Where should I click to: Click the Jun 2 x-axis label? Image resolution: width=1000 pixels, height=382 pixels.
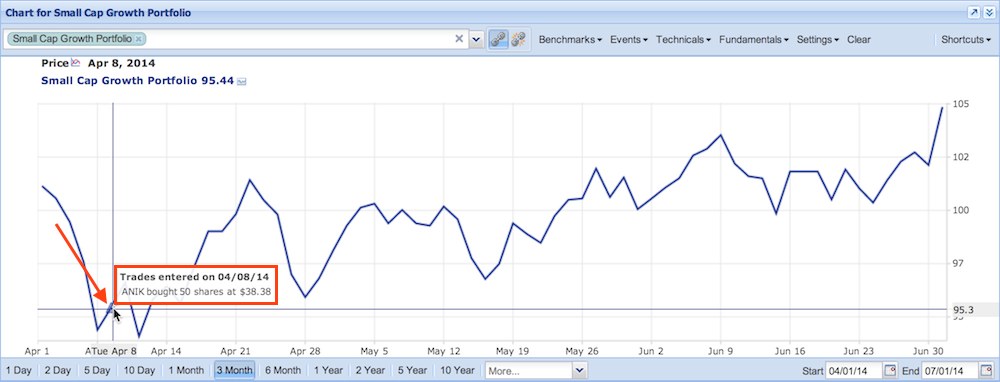(651, 351)
